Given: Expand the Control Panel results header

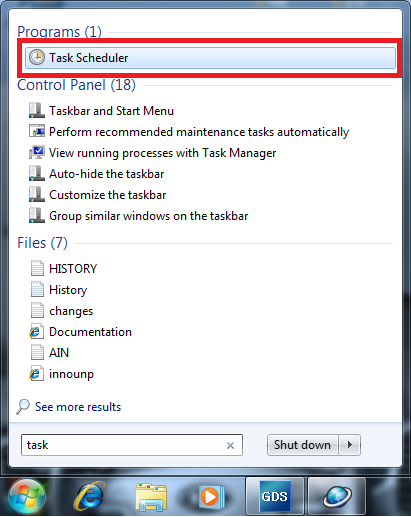Looking at the screenshot, I should coord(76,85).
